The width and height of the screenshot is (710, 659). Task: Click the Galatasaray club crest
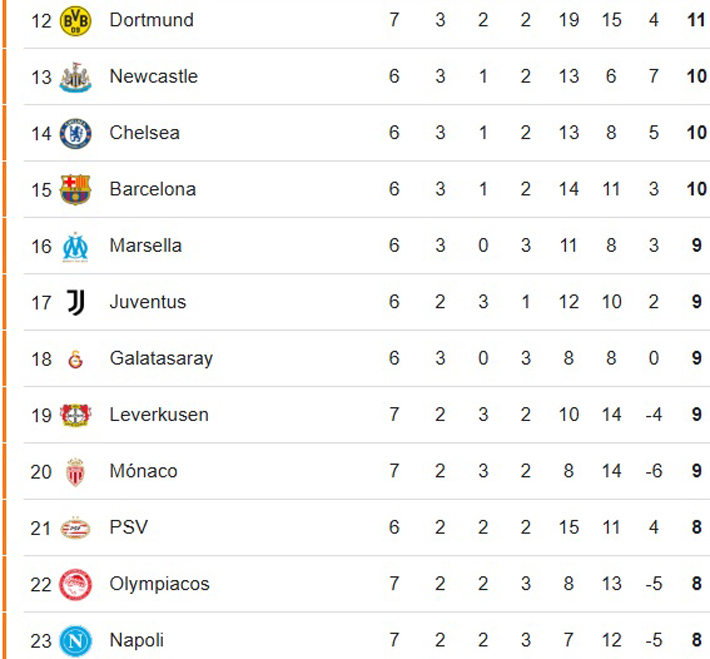click(x=75, y=359)
